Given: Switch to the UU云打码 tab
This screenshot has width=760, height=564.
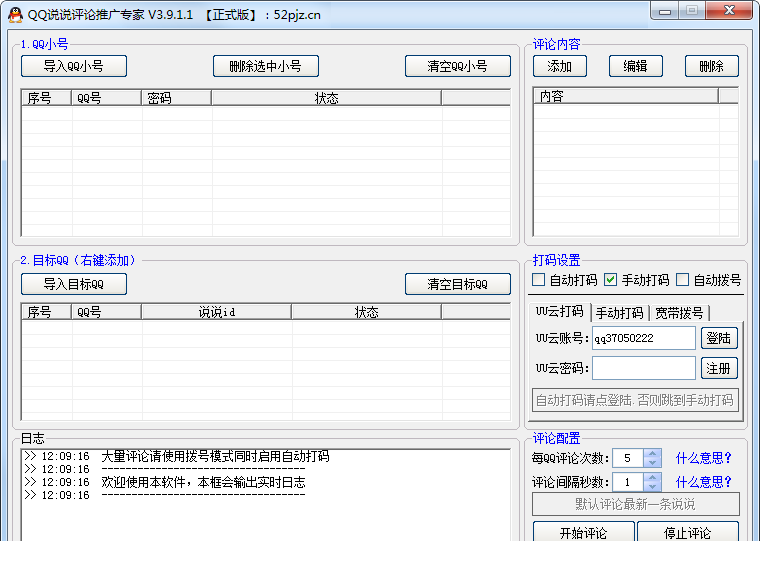Looking at the screenshot, I should [x=560, y=312].
